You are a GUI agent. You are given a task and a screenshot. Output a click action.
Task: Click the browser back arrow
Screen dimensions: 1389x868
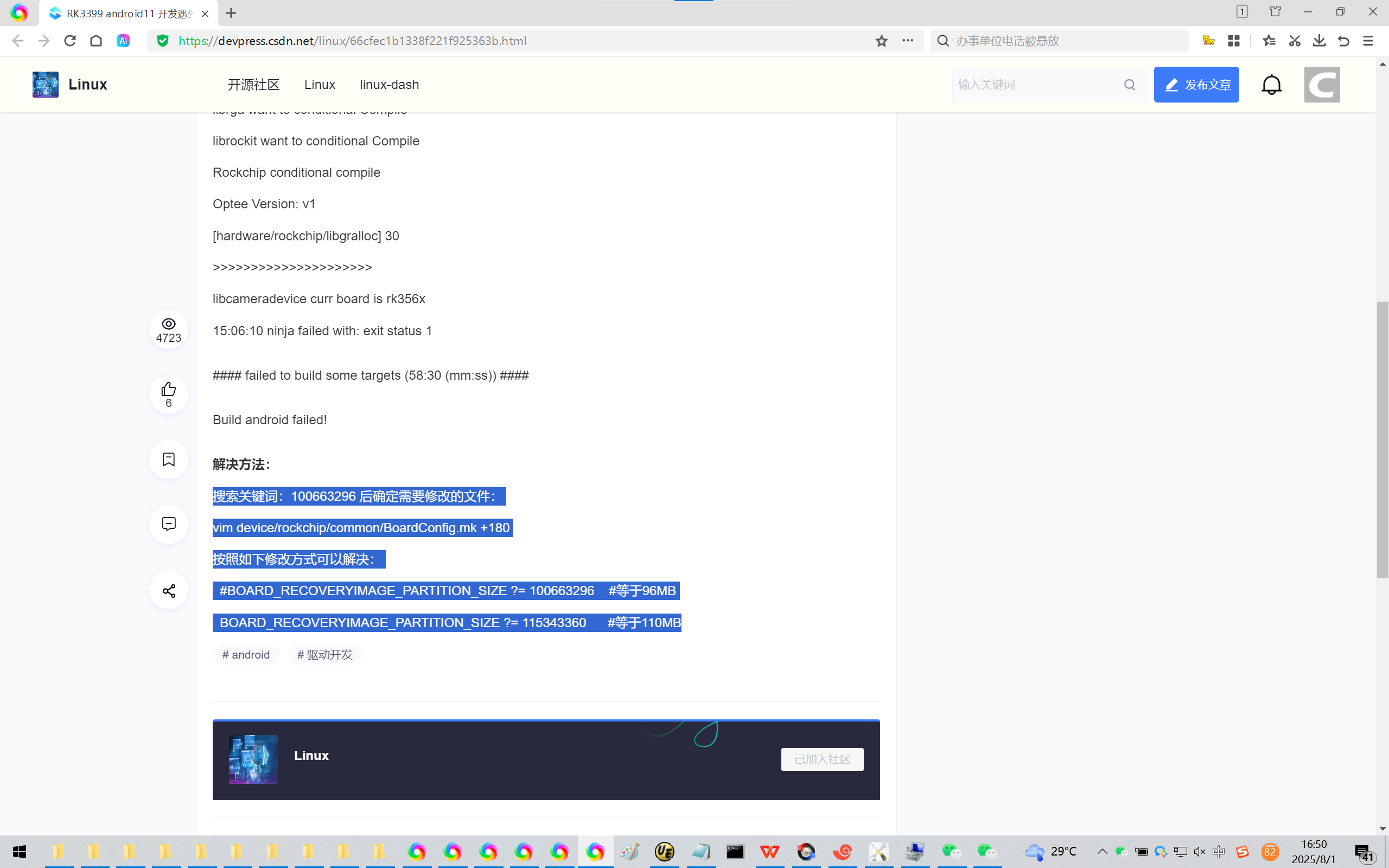pyautogui.click(x=18, y=41)
